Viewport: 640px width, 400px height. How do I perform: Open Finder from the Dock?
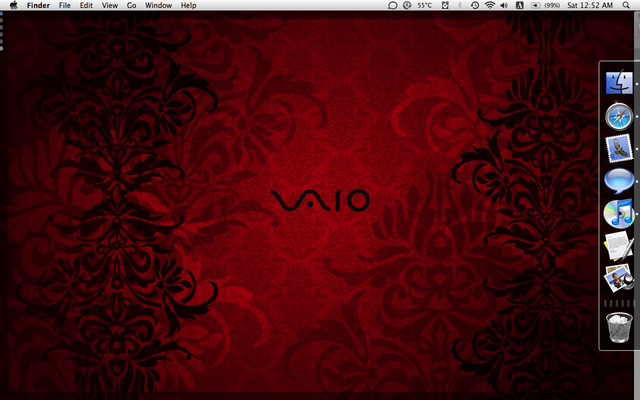[x=619, y=83]
